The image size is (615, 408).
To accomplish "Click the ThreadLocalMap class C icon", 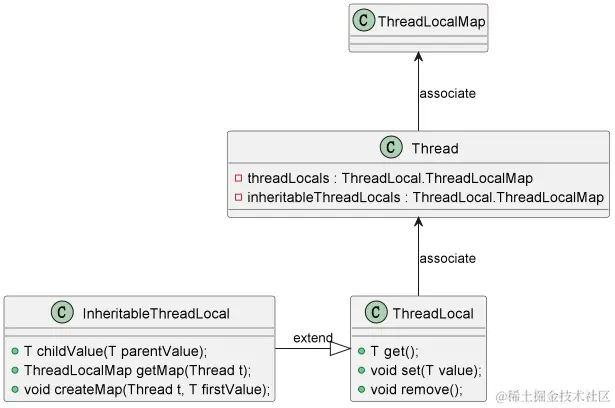I will tap(364, 20).
